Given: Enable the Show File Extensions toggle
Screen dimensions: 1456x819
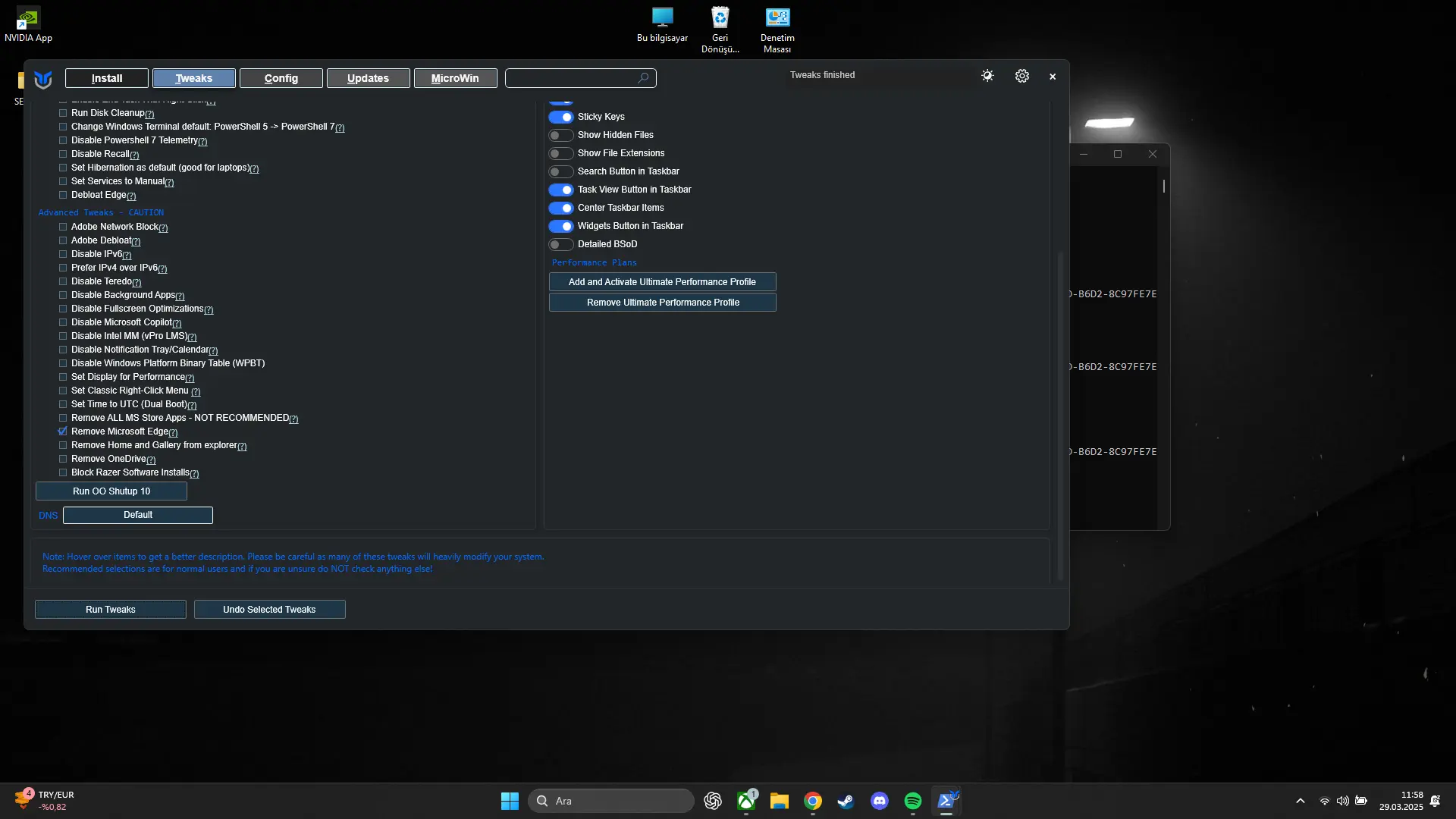Looking at the screenshot, I should (561, 153).
